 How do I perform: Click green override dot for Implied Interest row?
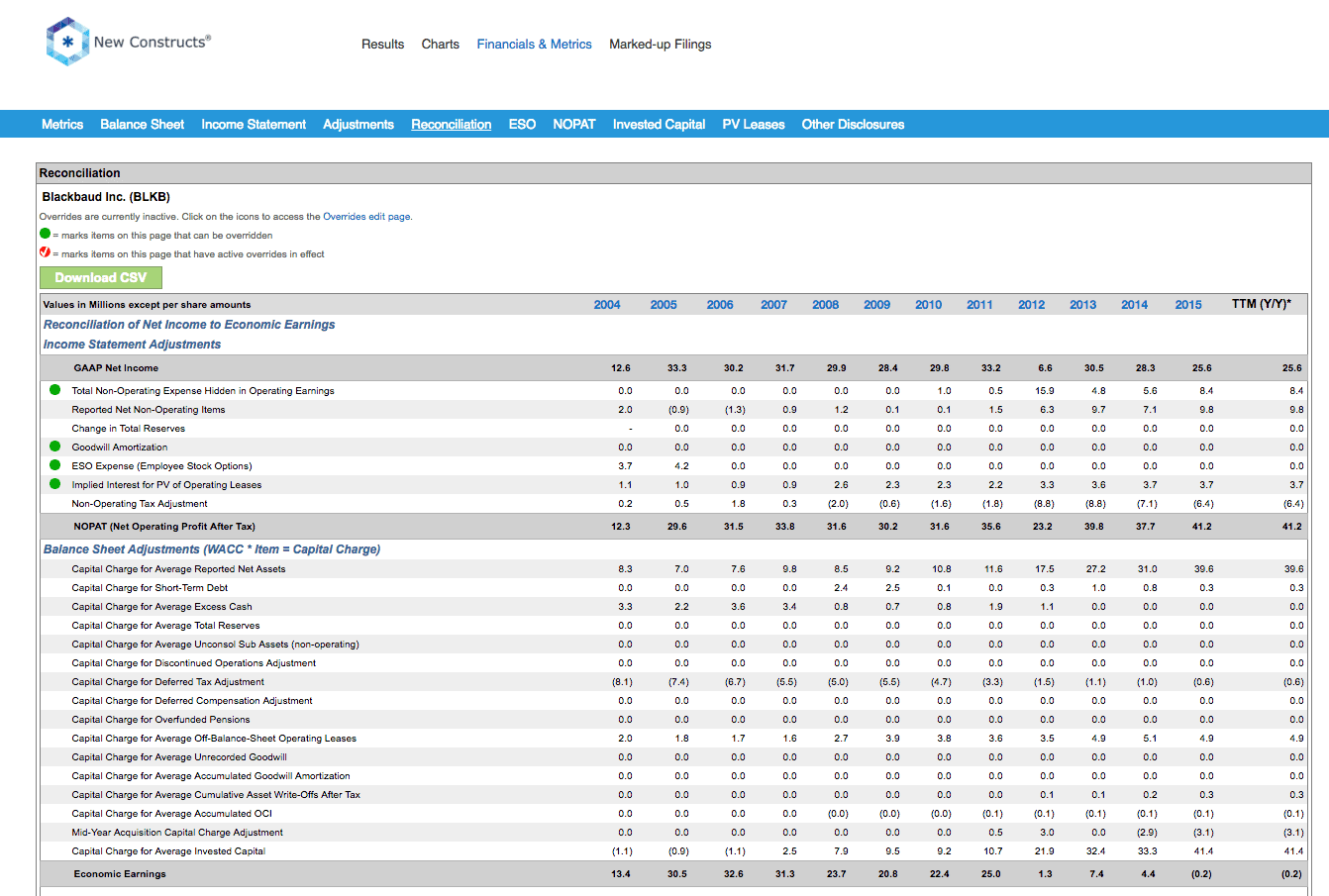(x=55, y=484)
